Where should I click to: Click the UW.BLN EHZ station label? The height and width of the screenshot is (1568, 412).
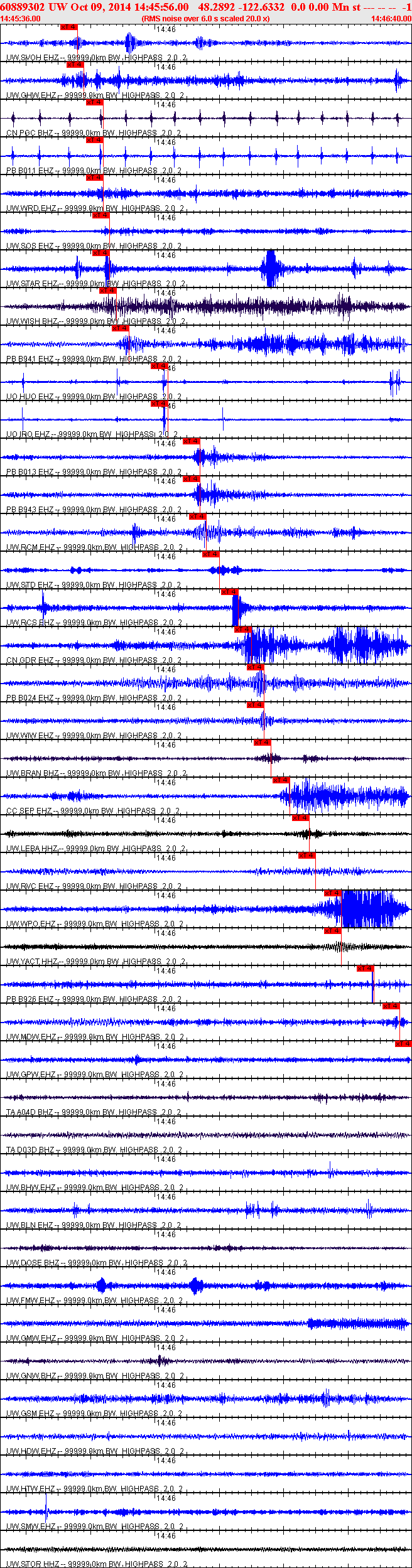[30, 1225]
